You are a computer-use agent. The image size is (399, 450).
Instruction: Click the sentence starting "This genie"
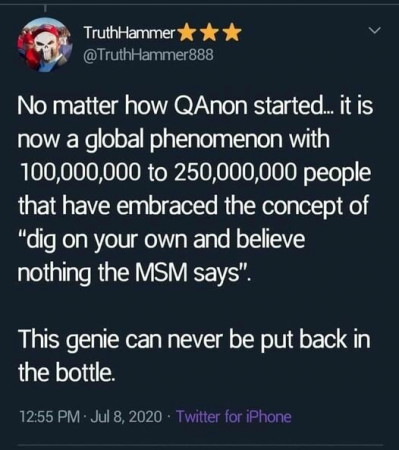tap(194, 356)
